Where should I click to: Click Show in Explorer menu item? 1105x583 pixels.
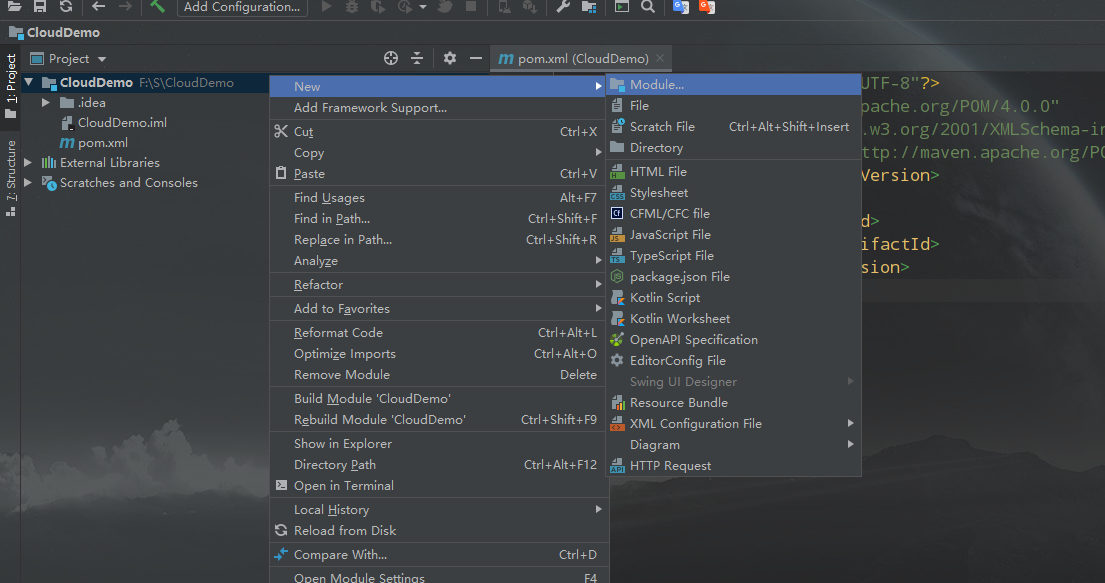438,444
